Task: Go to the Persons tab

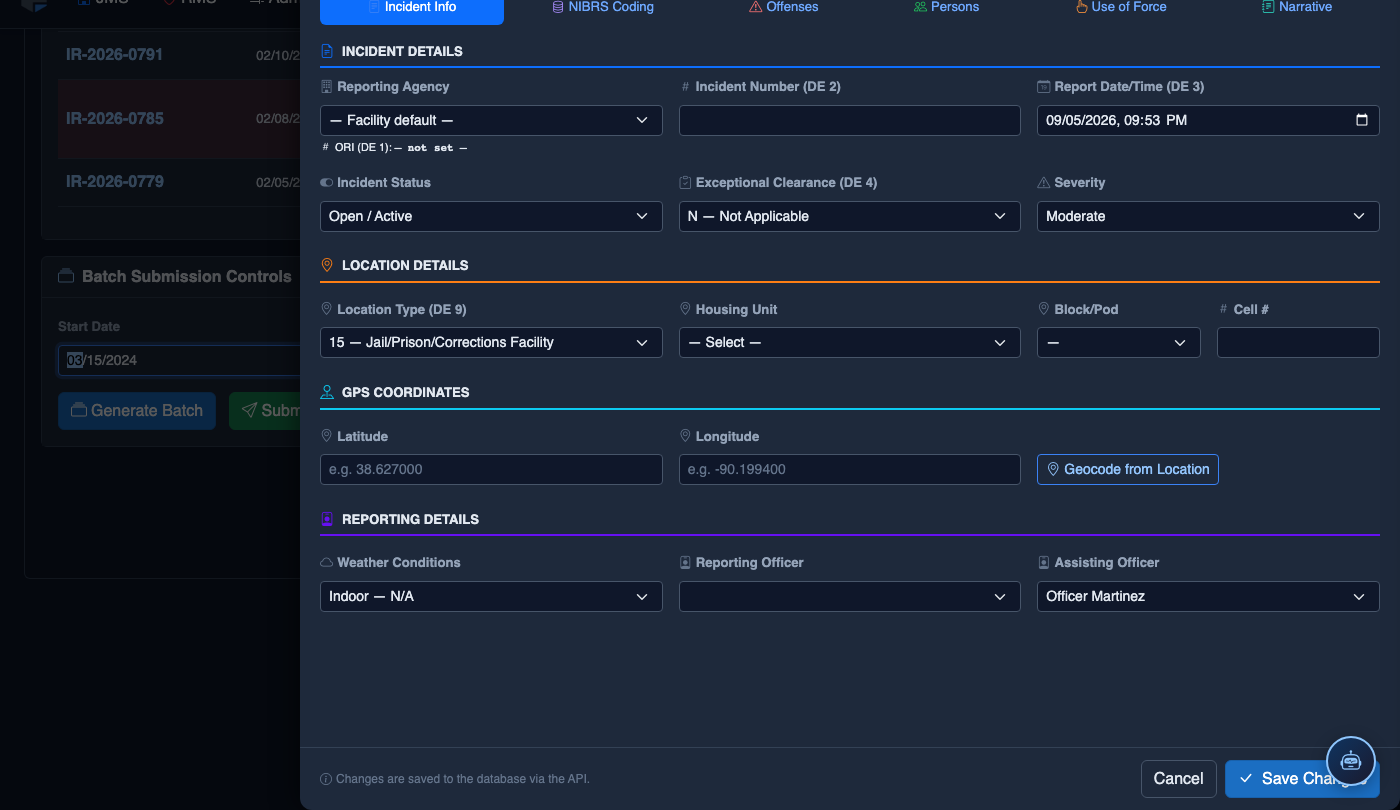Action: pyautogui.click(x=946, y=7)
